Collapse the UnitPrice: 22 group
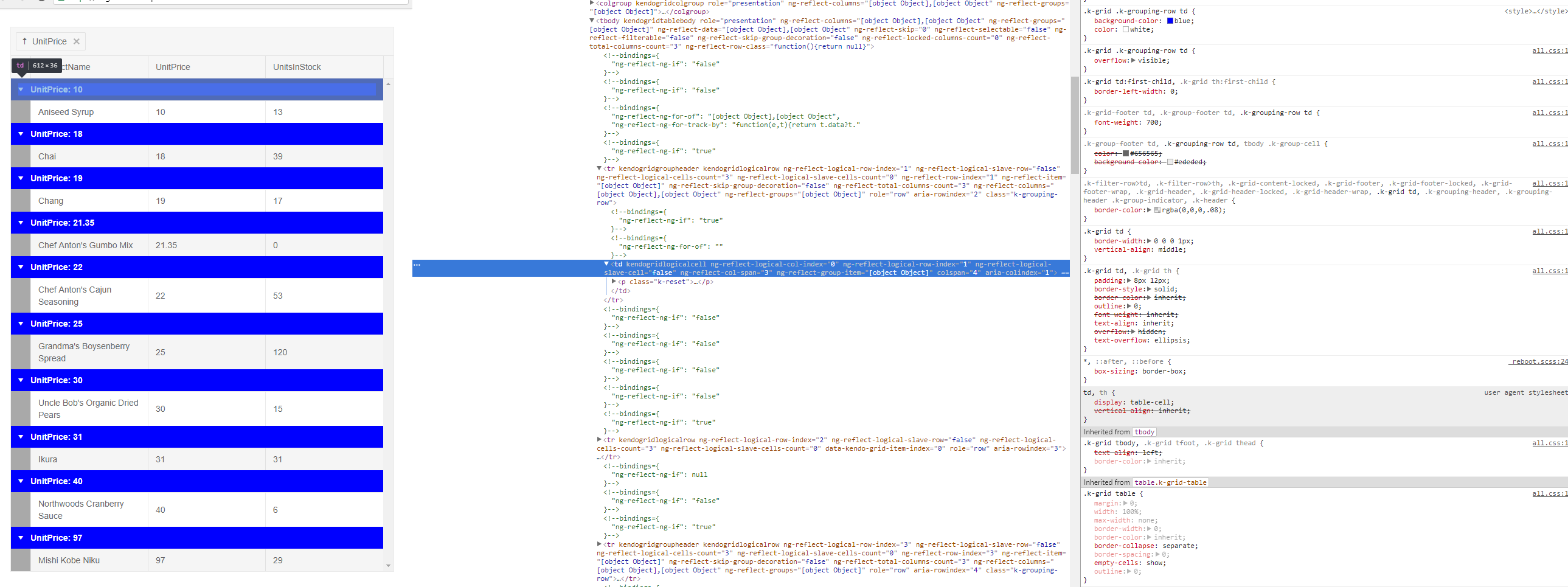Image resolution: width=1568 pixels, height=587 pixels. tap(21, 267)
